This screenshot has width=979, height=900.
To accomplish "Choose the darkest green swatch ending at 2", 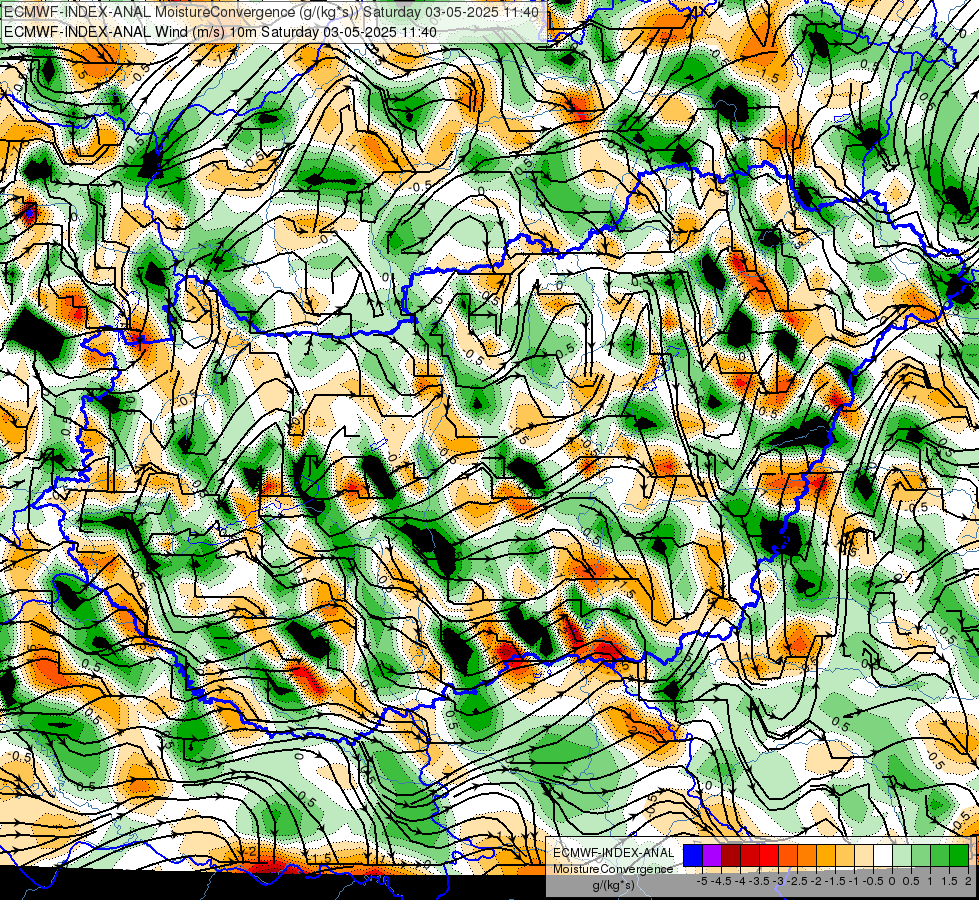I will coord(959,855).
